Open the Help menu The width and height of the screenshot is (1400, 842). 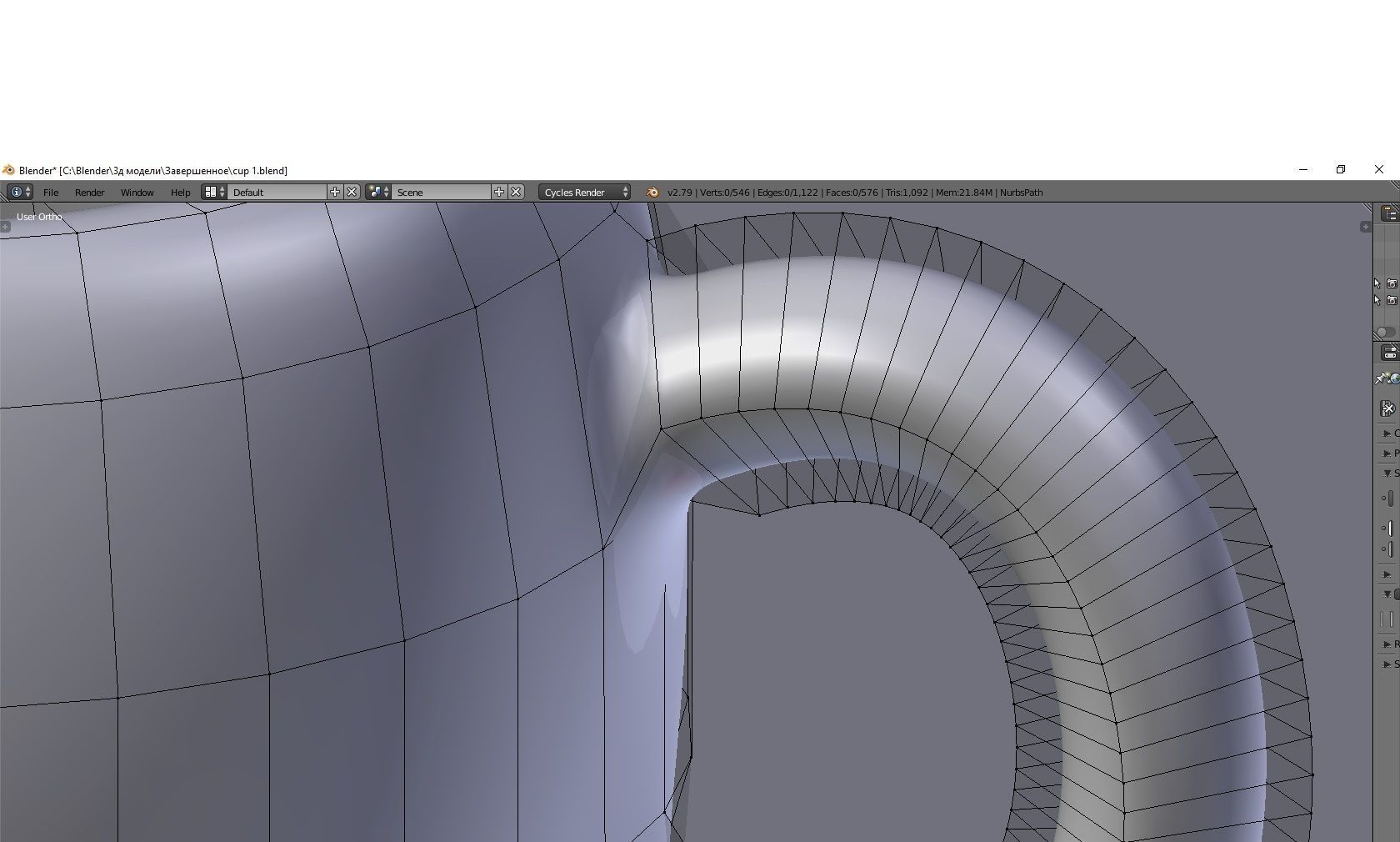(181, 193)
